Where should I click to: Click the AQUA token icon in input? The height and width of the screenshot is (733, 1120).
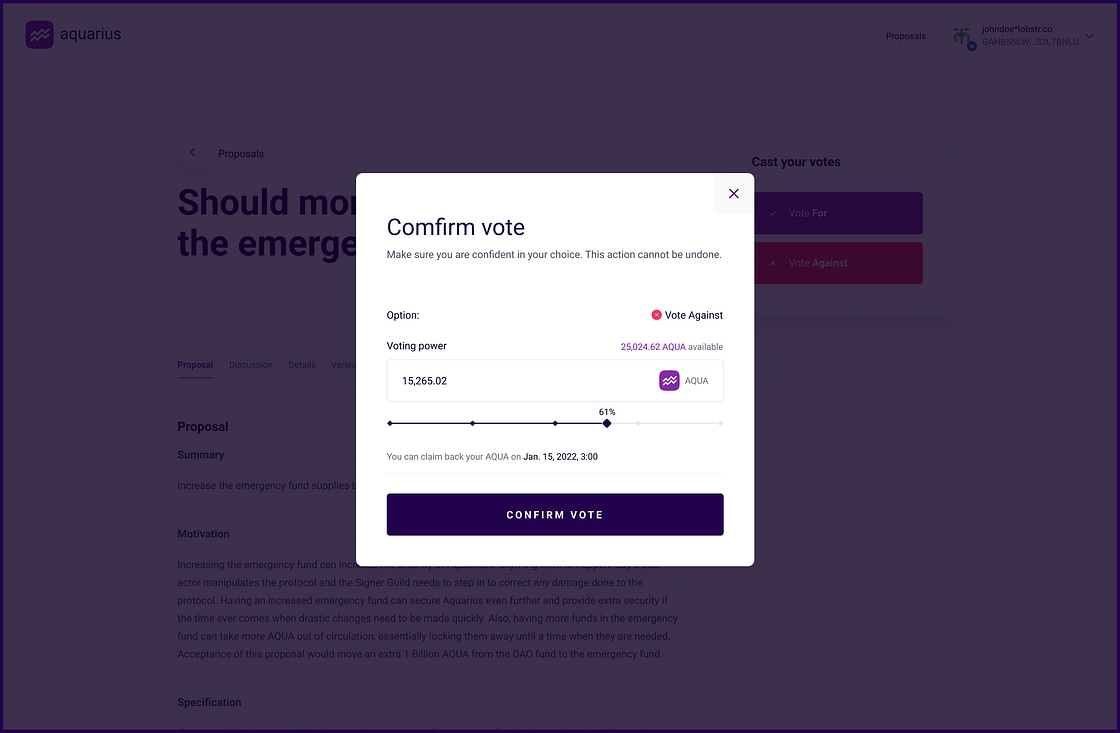pos(669,381)
